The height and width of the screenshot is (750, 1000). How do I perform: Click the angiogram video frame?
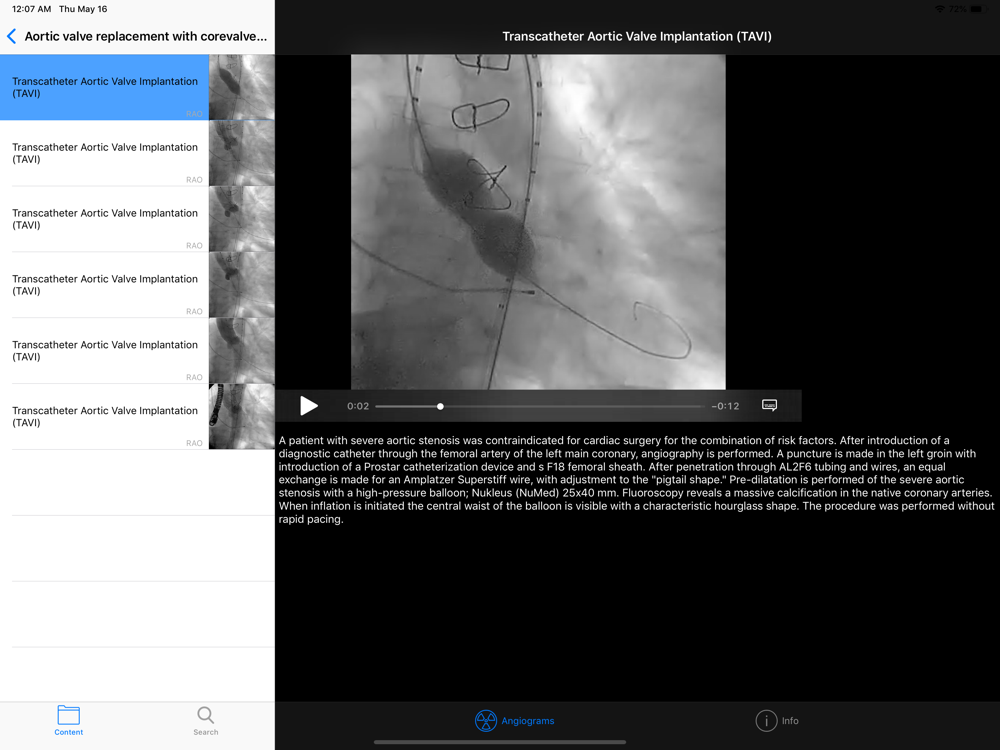538,221
